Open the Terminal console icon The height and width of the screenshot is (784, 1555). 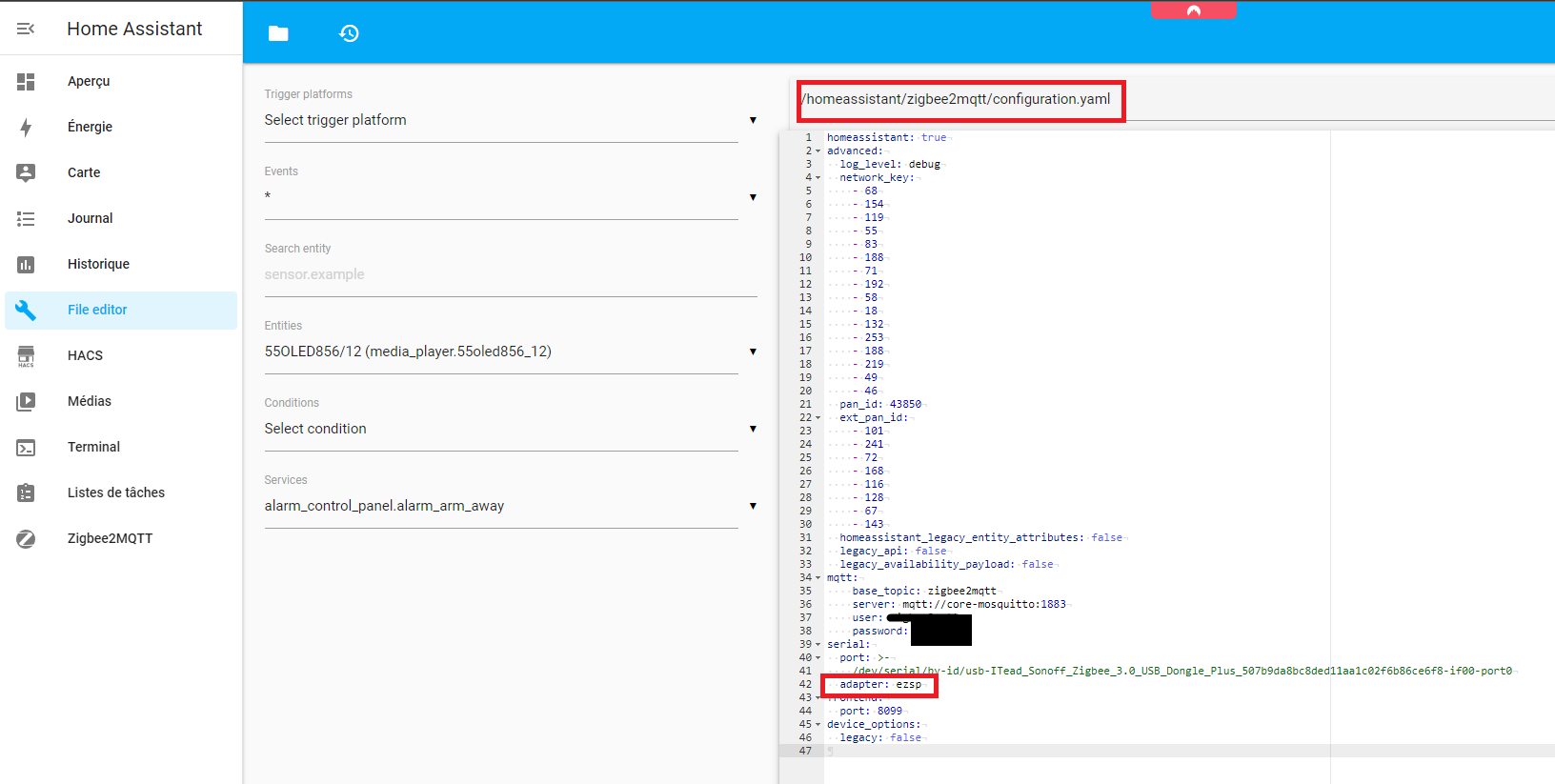click(26, 448)
